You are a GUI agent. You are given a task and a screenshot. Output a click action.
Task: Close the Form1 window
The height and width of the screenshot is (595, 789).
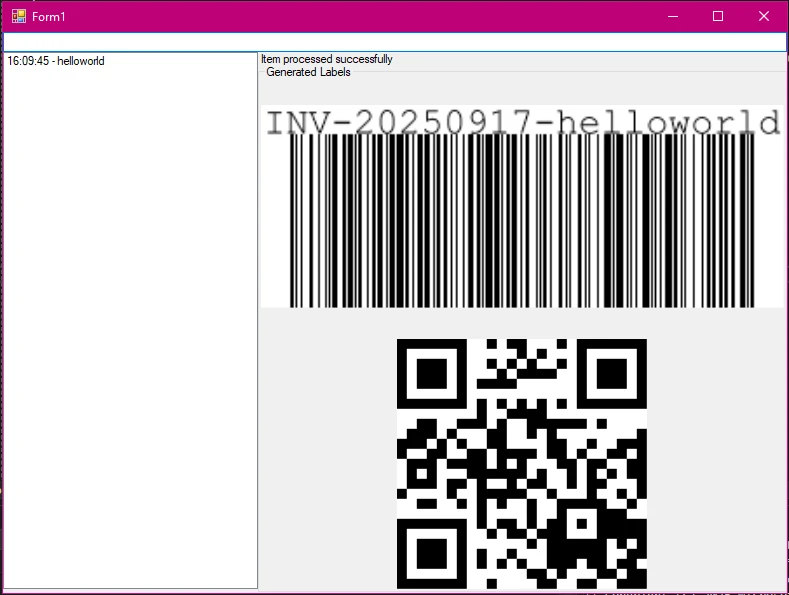764,17
